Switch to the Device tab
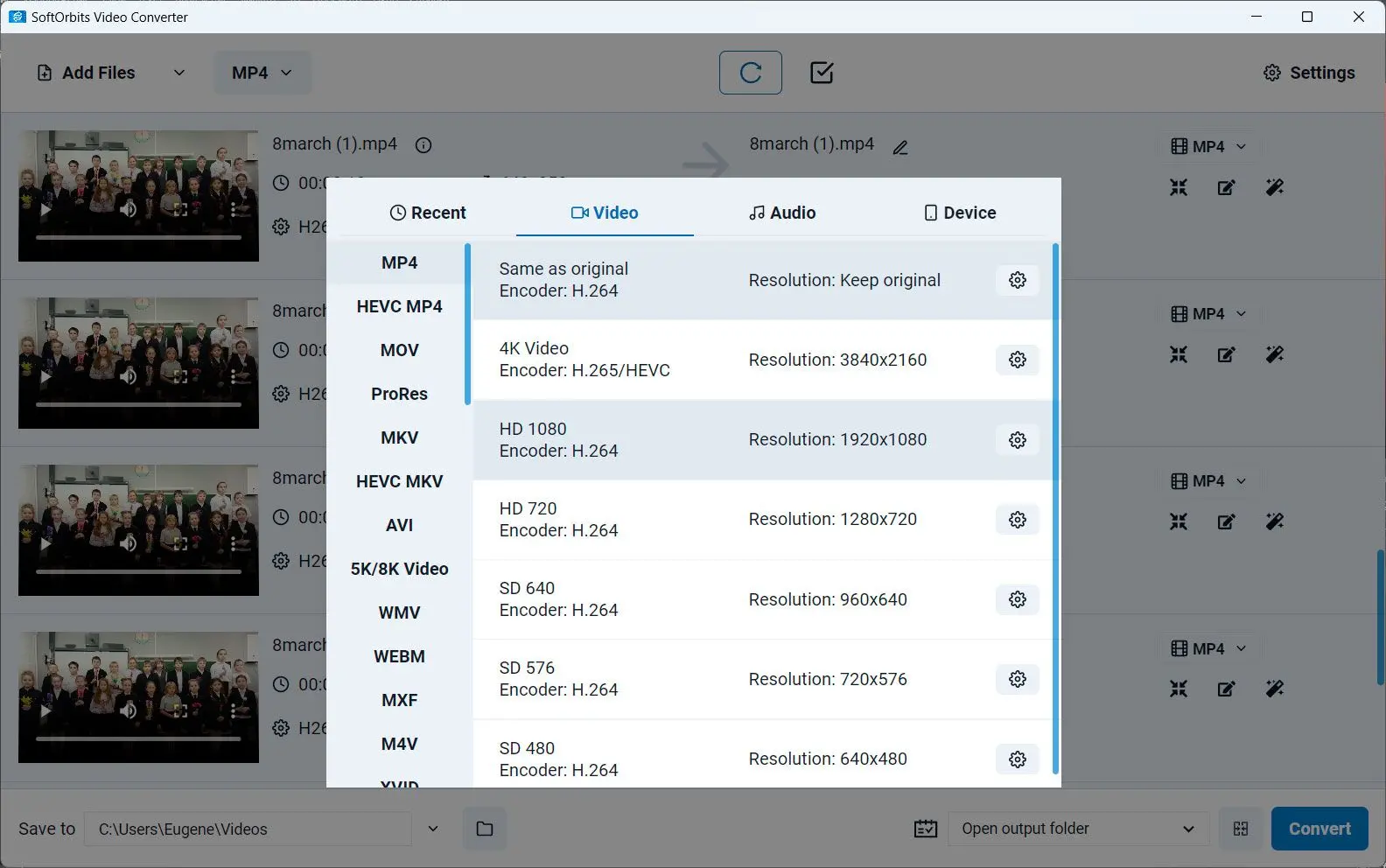Screen dimensions: 1386x868 coord(960,213)
